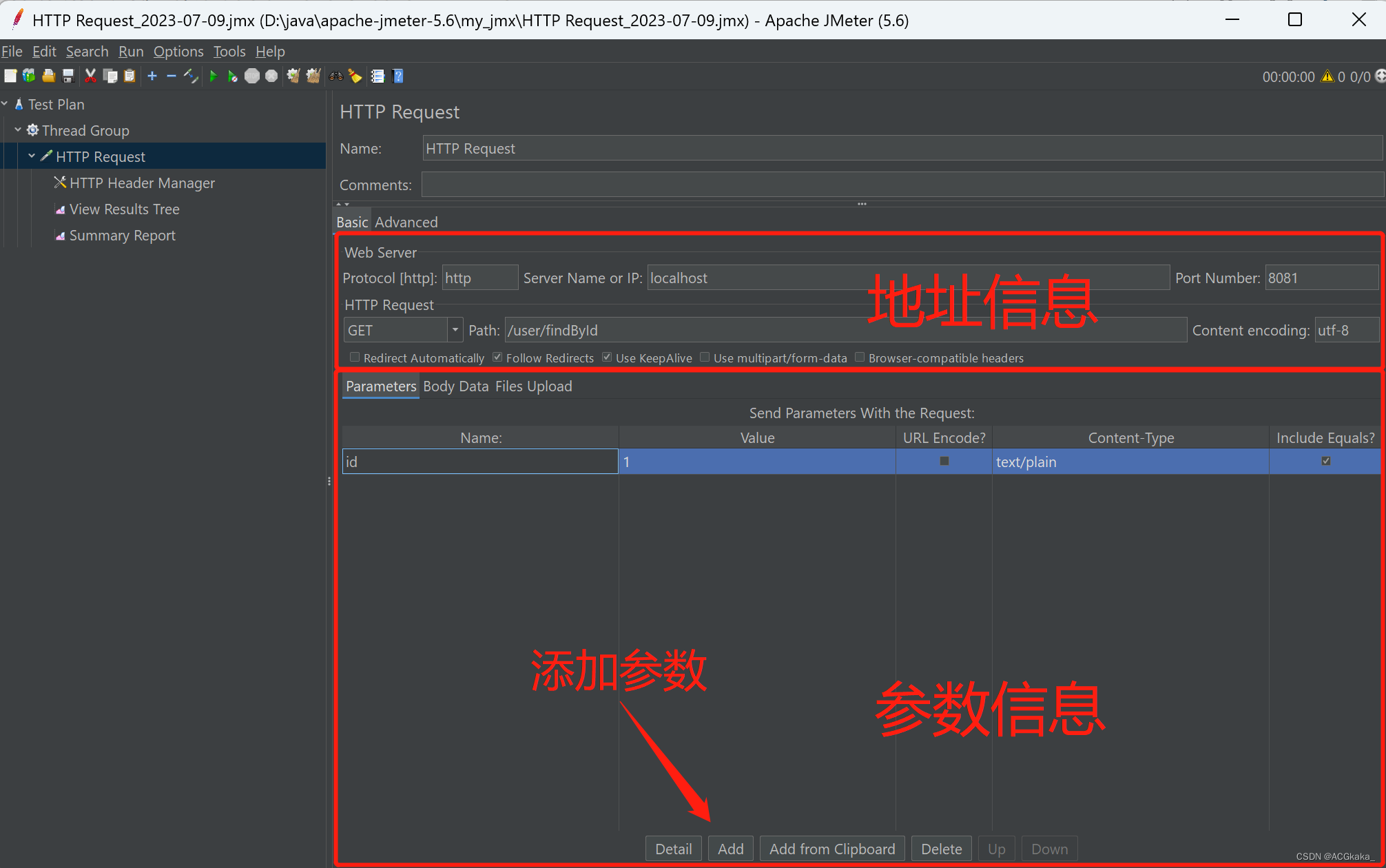This screenshot has height=868, width=1386.
Task: Select the Test Plan node
Action: [56, 104]
